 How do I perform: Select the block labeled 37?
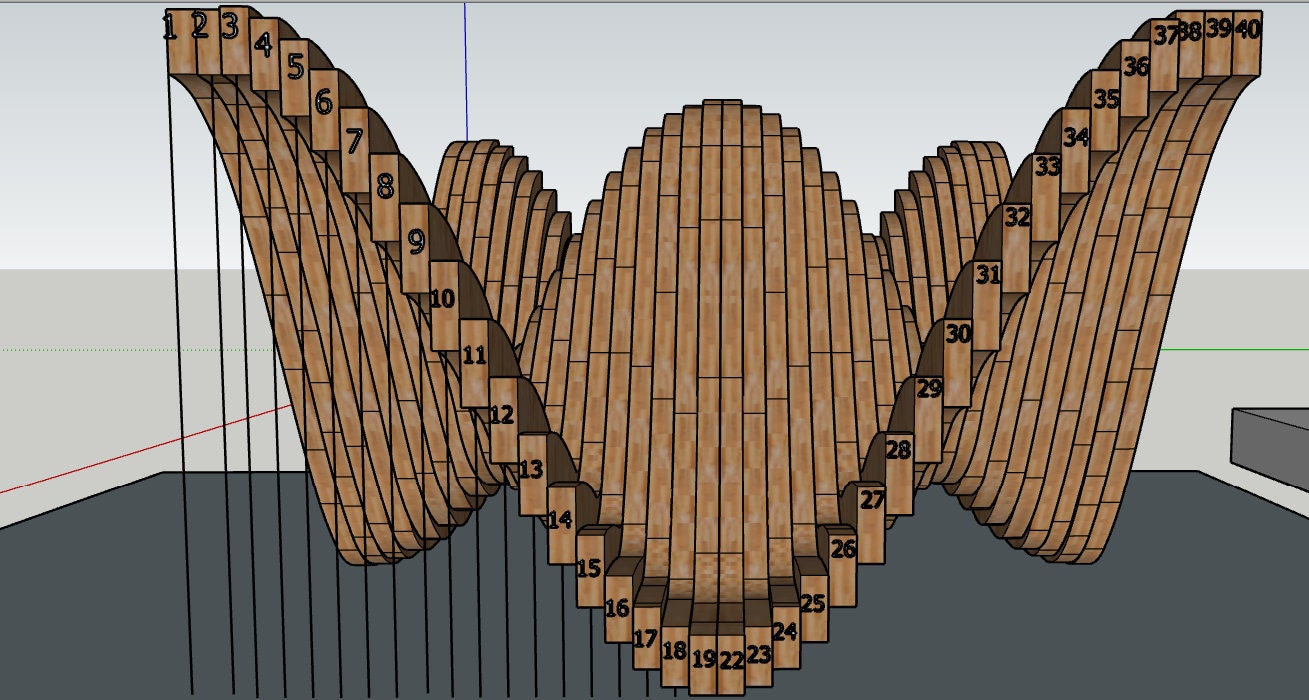(1164, 54)
